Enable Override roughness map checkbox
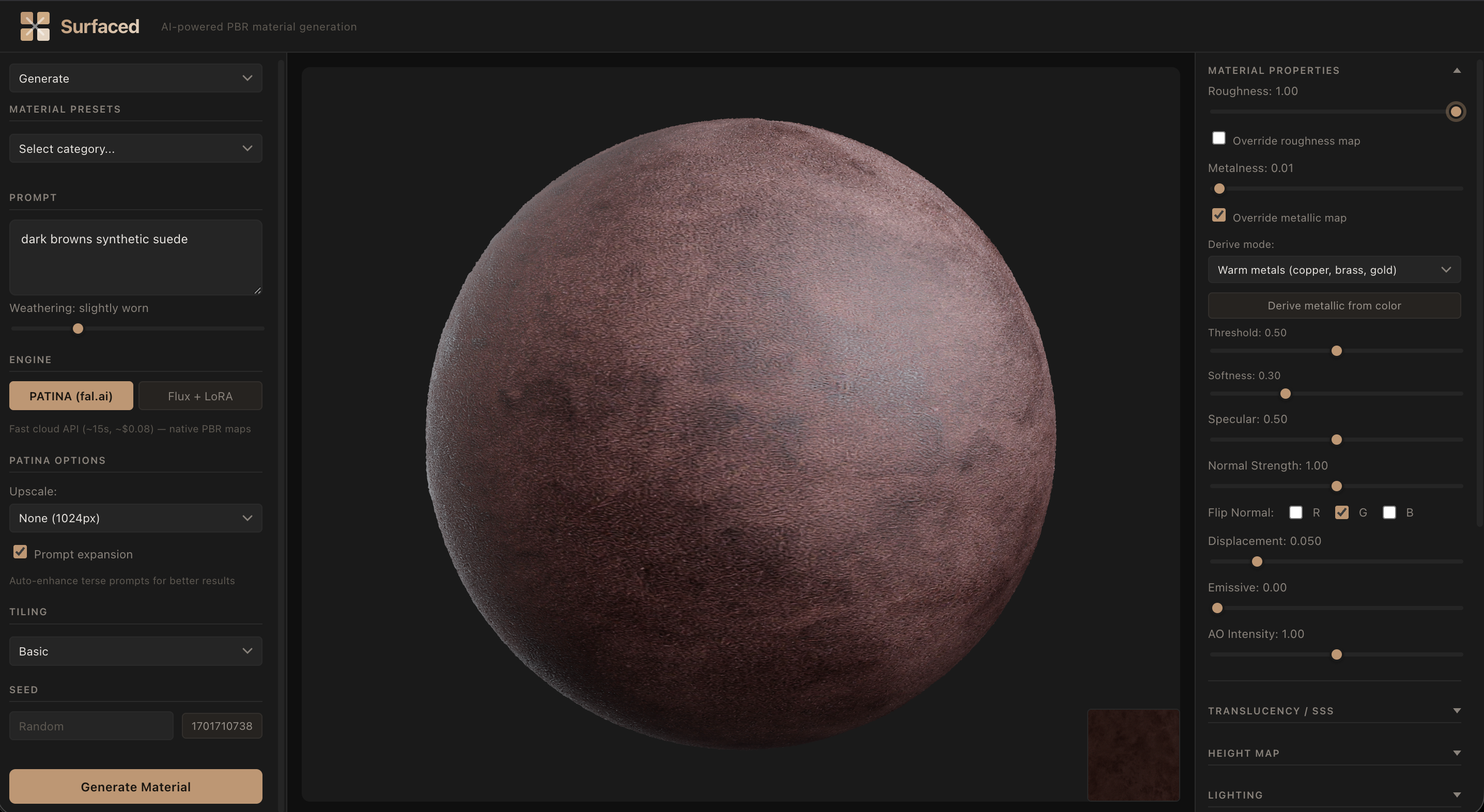The height and width of the screenshot is (812, 1484). tap(1218, 138)
